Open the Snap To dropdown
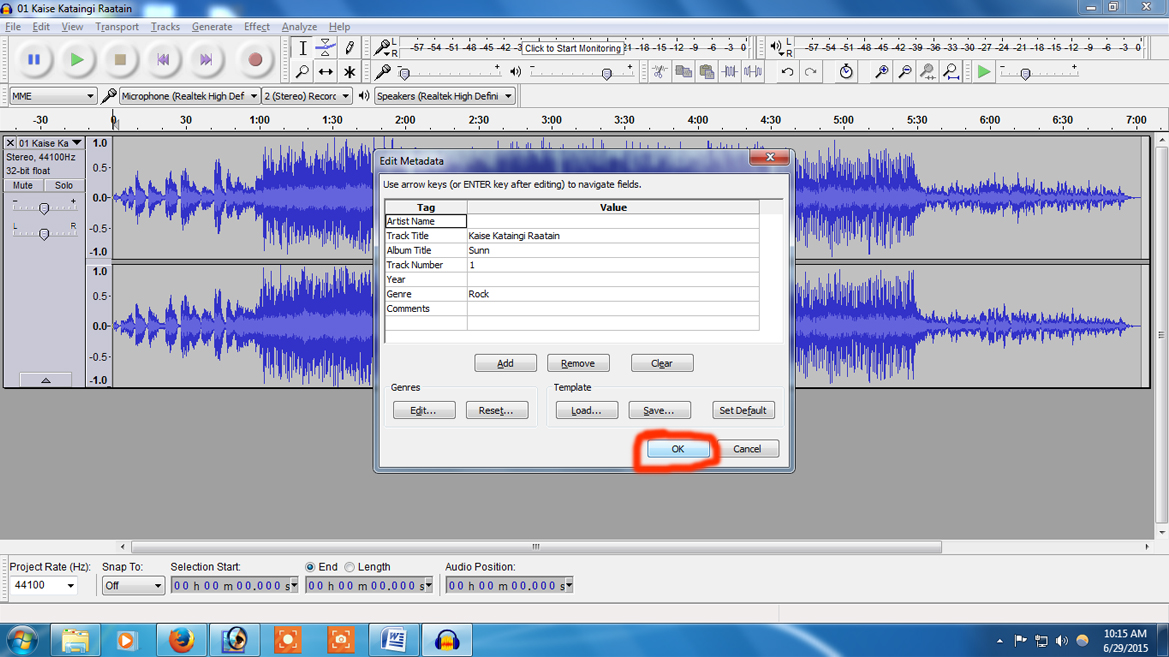This screenshot has height=657, width=1169. tap(132, 585)
